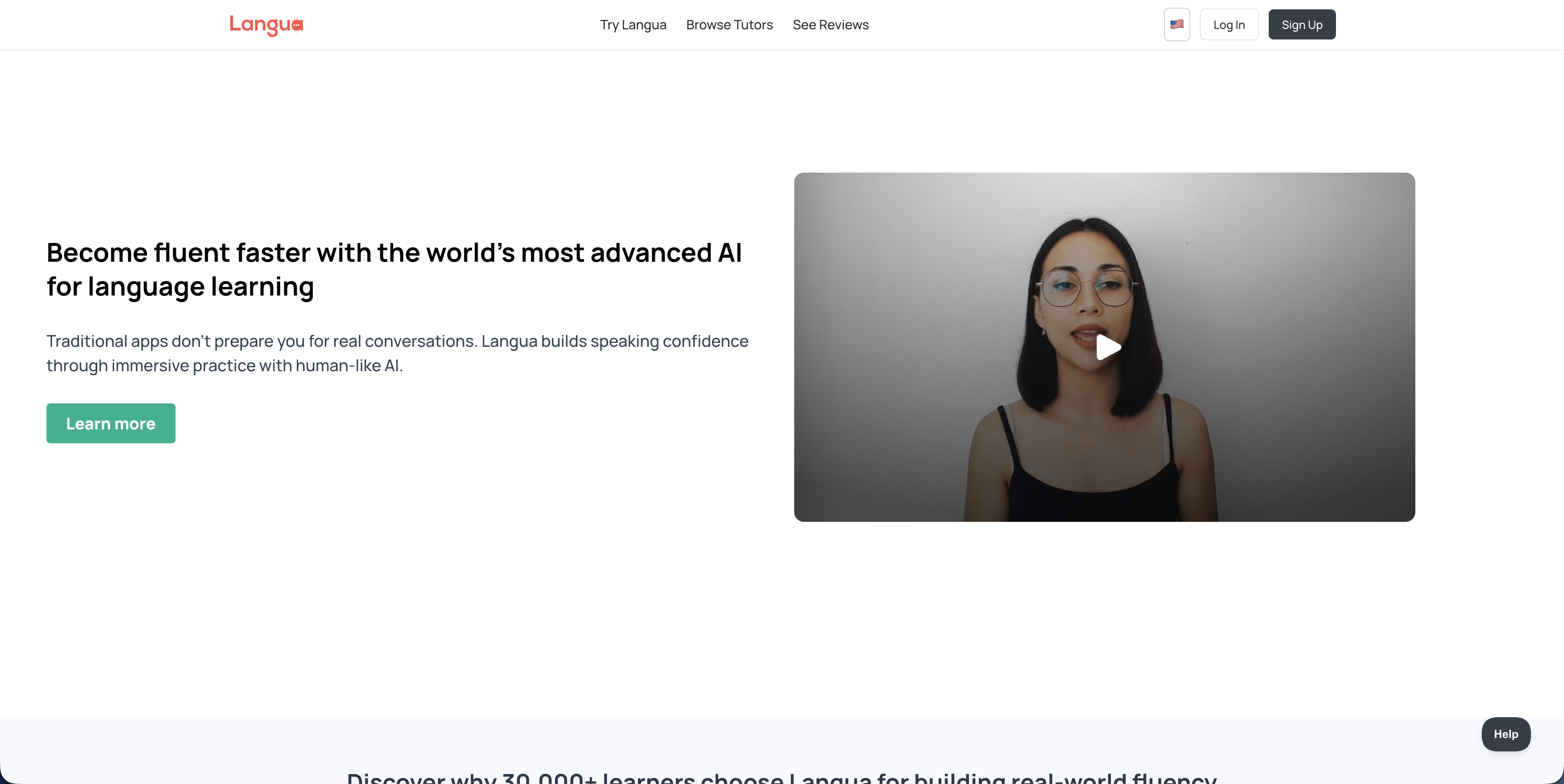Viewport: 1564px width, 784px height.
Task: Open the See Reviews page
Action: click(830, 25)
